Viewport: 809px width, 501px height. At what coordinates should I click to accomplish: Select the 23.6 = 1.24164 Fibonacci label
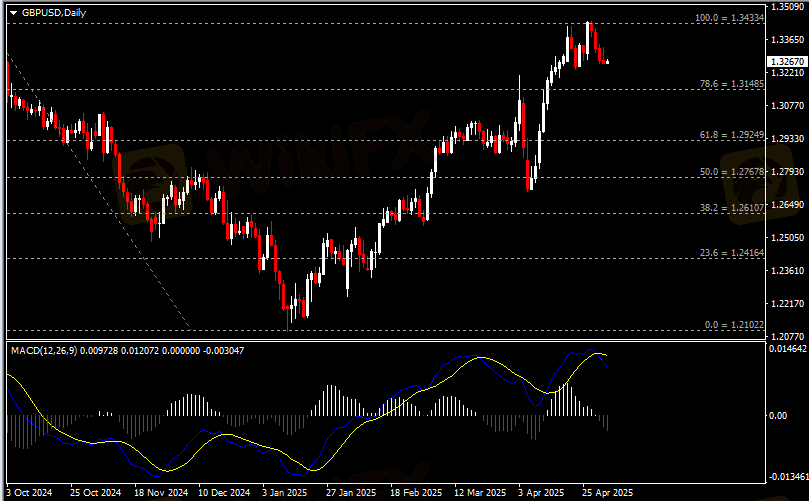(732, 252)
